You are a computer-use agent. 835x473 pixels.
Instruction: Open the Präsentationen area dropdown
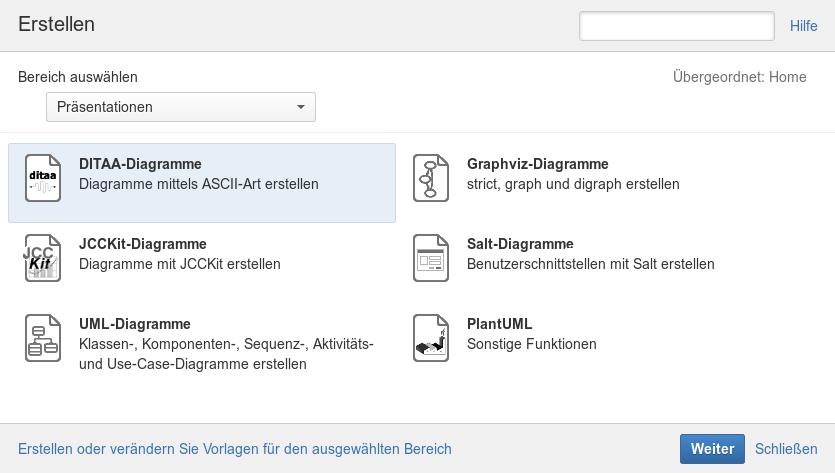click(180, 107)
